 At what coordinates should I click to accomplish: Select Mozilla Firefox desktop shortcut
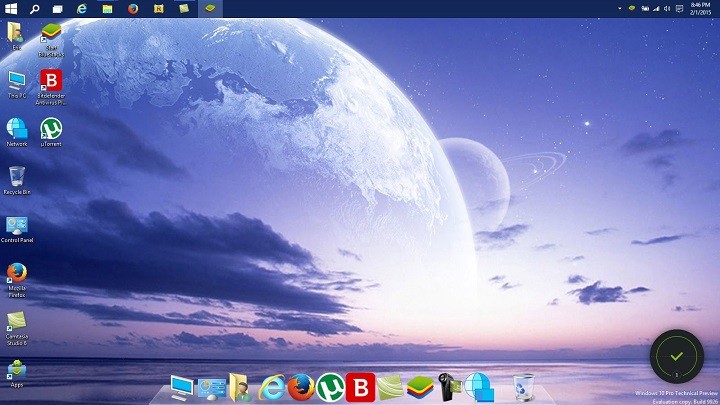(x=17, y=280)
